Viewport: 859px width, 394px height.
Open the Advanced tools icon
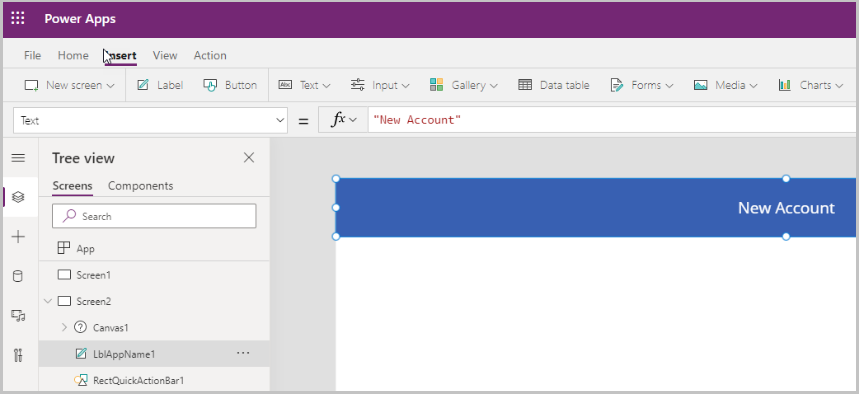tap(18, 355)
